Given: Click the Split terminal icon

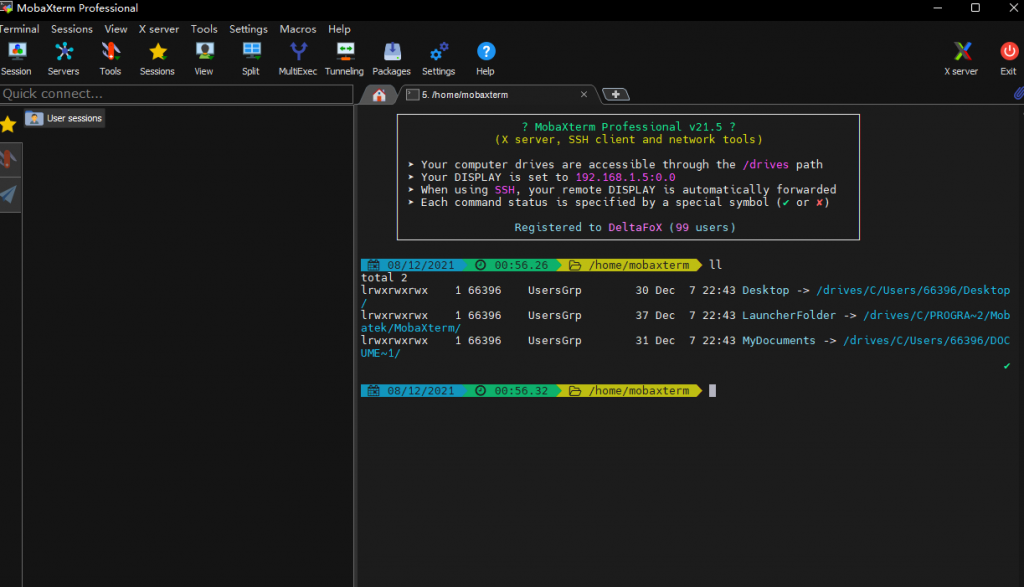Looking at the screenshot, I should tap(251, 57).
